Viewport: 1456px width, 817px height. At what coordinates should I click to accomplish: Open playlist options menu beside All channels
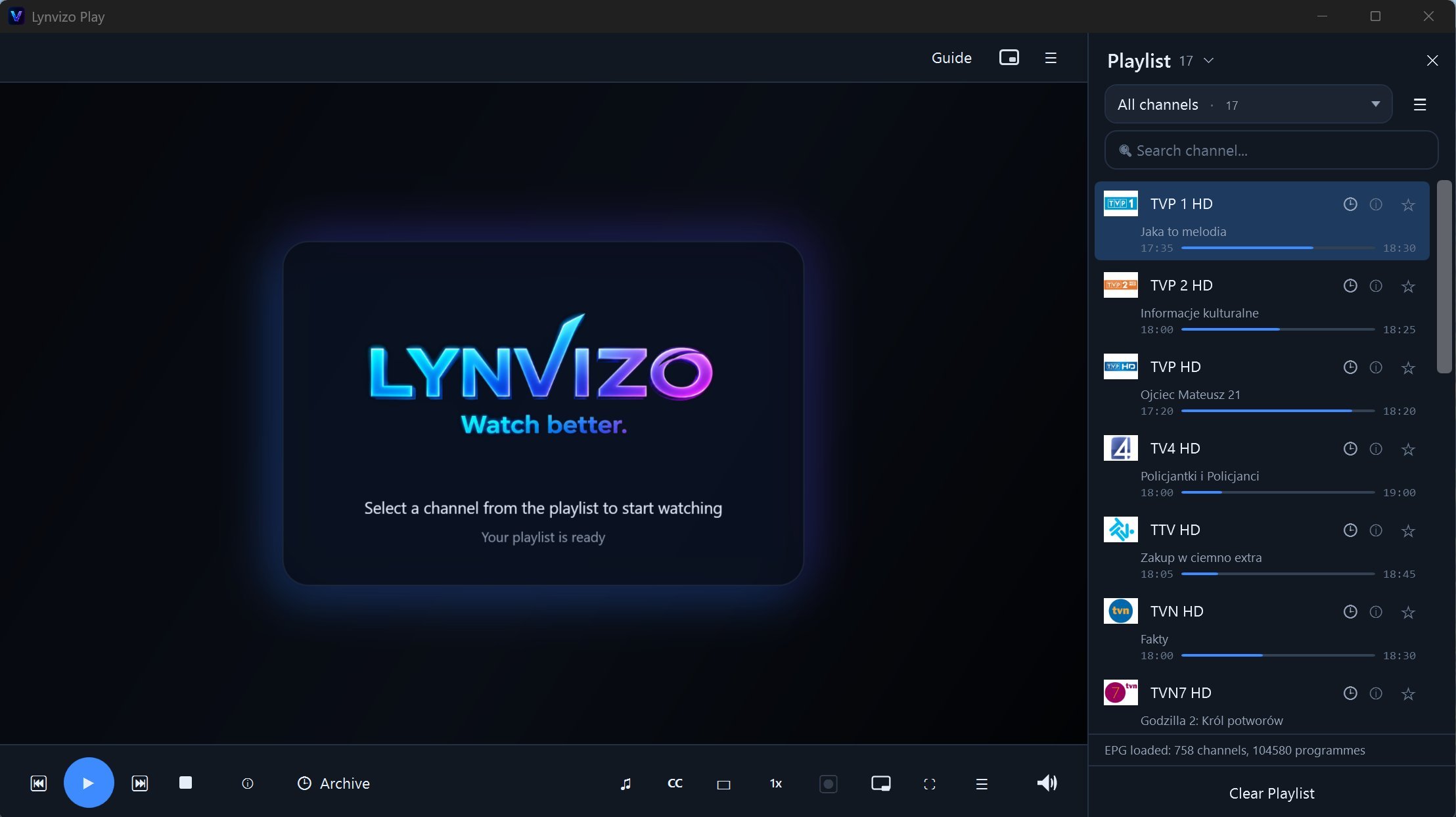(1420, 105)
